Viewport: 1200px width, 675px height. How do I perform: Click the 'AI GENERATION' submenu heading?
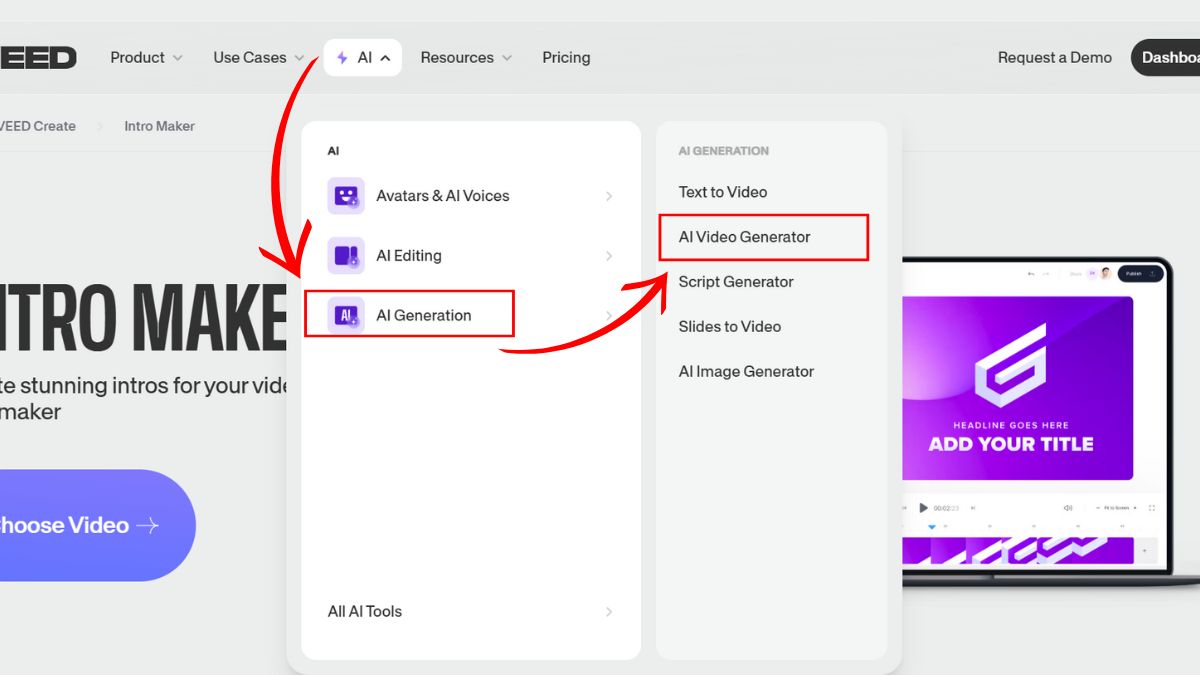(723, 151)
